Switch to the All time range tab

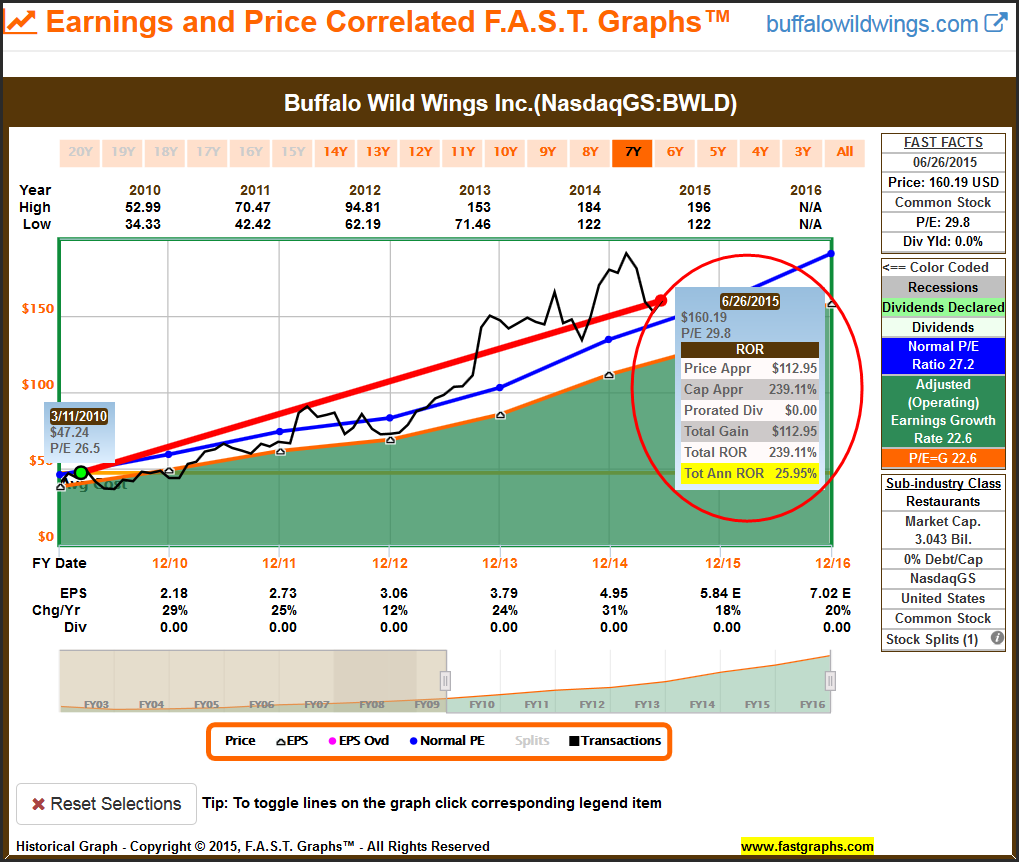click(x=845, y=152)
